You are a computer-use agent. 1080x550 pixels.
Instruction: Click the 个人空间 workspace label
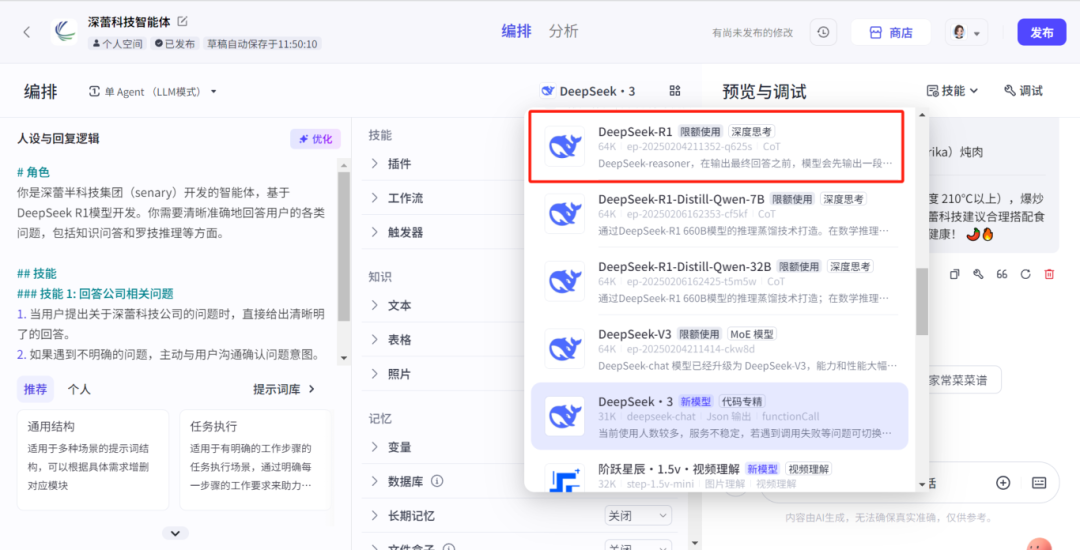coord(117,44)
